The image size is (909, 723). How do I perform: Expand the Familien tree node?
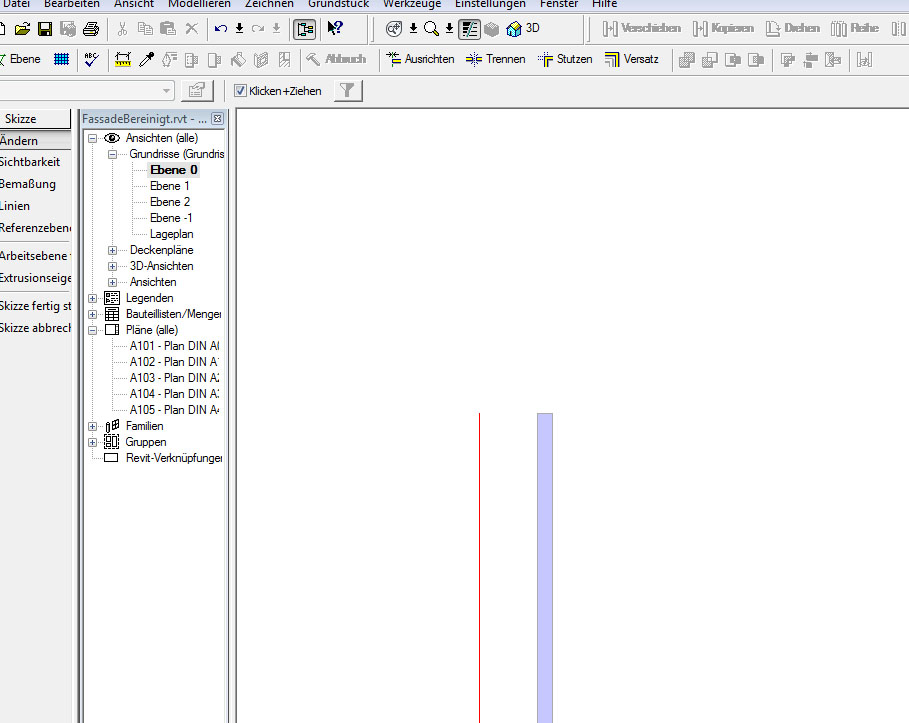pos(92,426)
